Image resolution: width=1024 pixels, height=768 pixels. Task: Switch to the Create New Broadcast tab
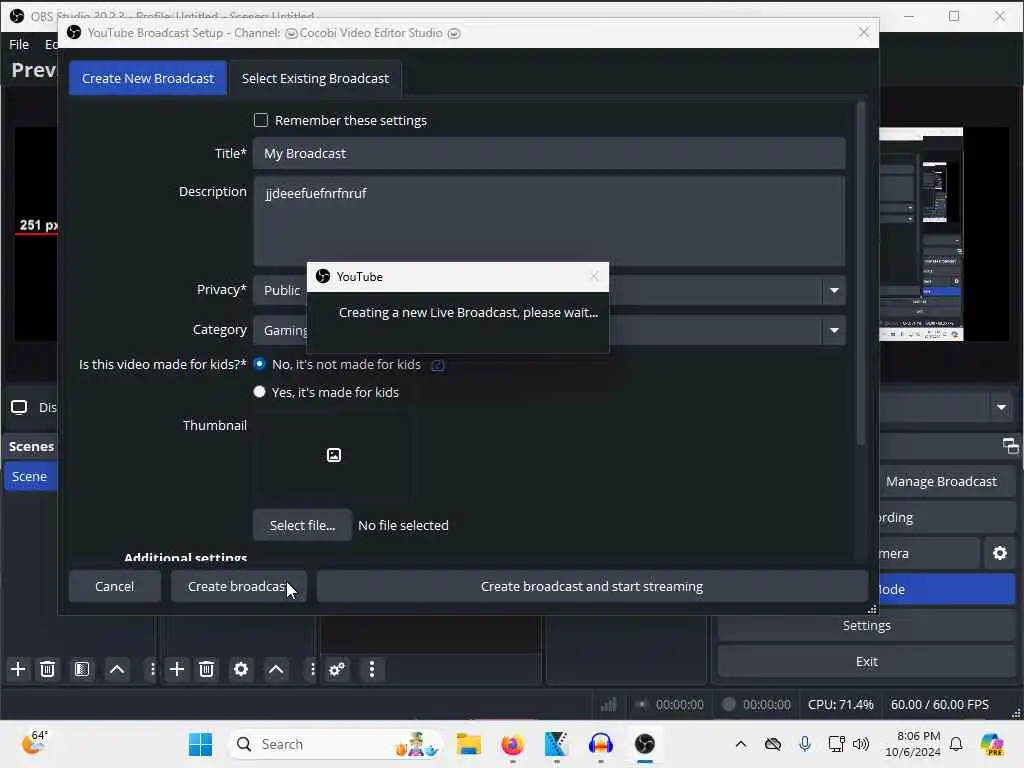click(x=148, y=78)
